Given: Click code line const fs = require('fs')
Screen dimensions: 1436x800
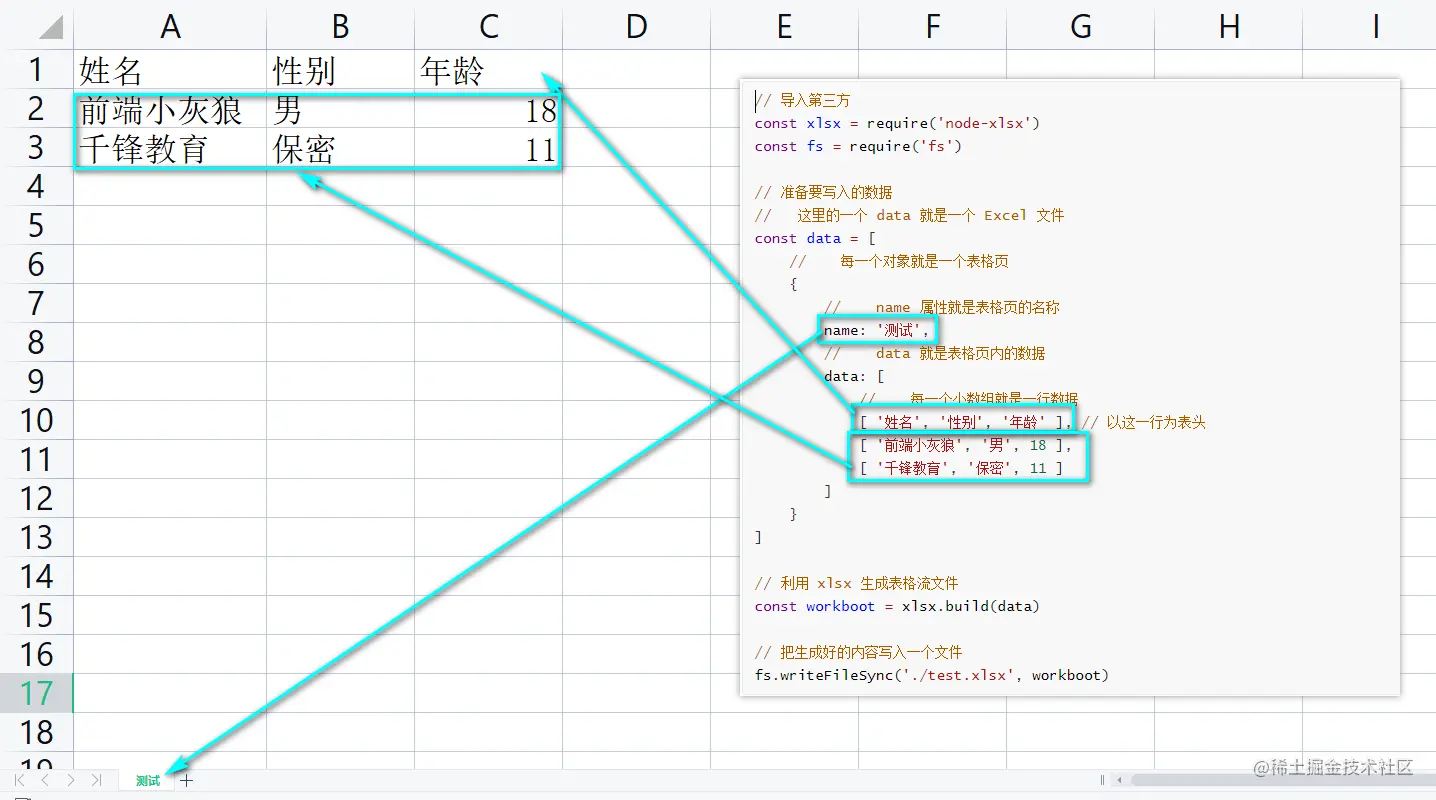Looking at the screenshot, I should (x=858, y=146).
